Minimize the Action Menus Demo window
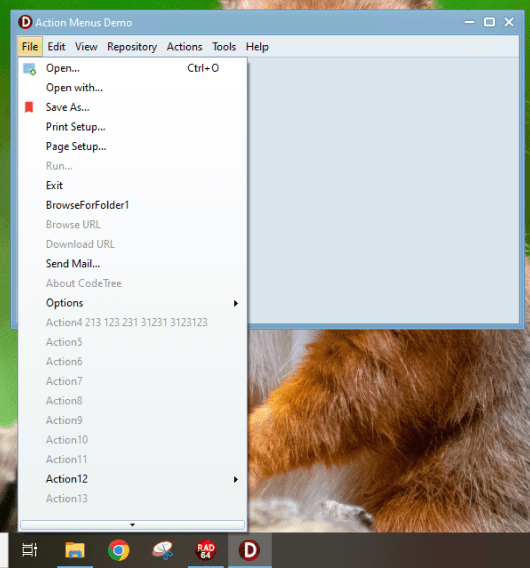Viewport: 530px width, 568px height. coord(470,22)
